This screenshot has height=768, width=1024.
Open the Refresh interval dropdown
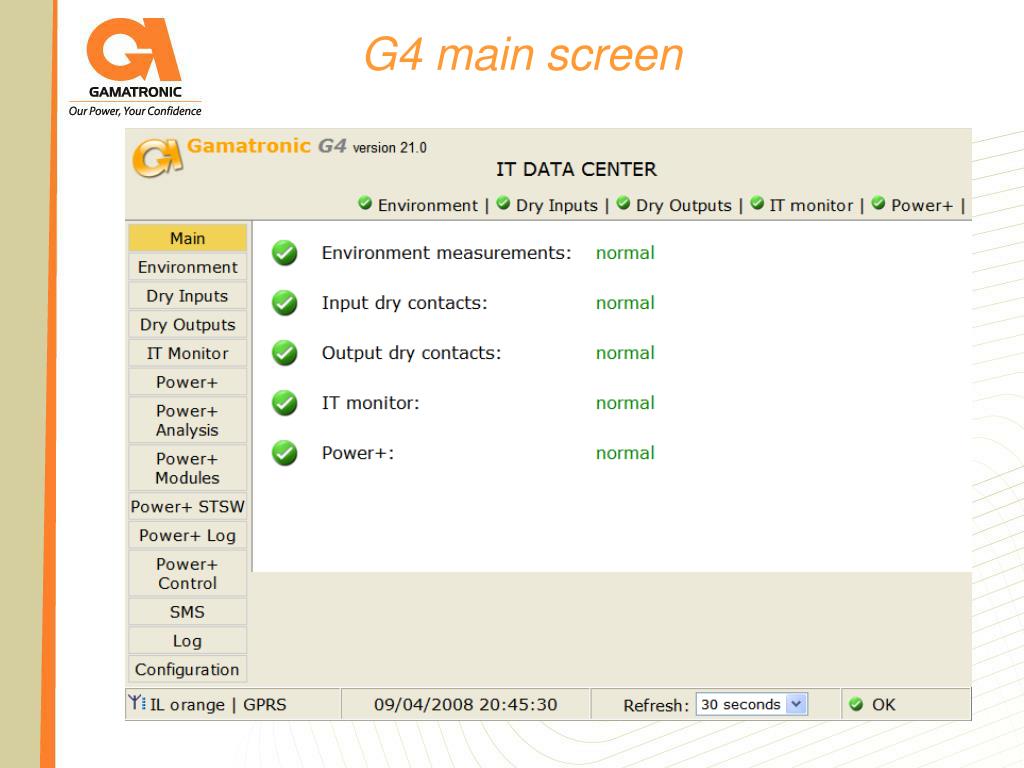pyautogui.click(x=752, y=704)
